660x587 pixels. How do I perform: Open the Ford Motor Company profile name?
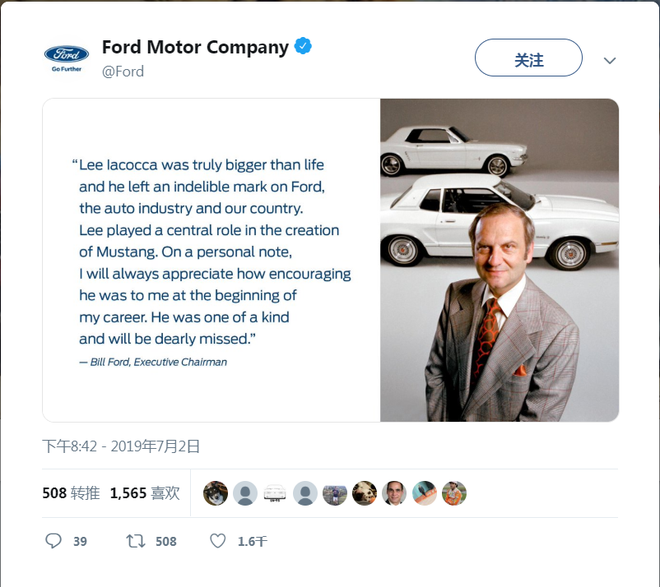click(x=195, y=47)
